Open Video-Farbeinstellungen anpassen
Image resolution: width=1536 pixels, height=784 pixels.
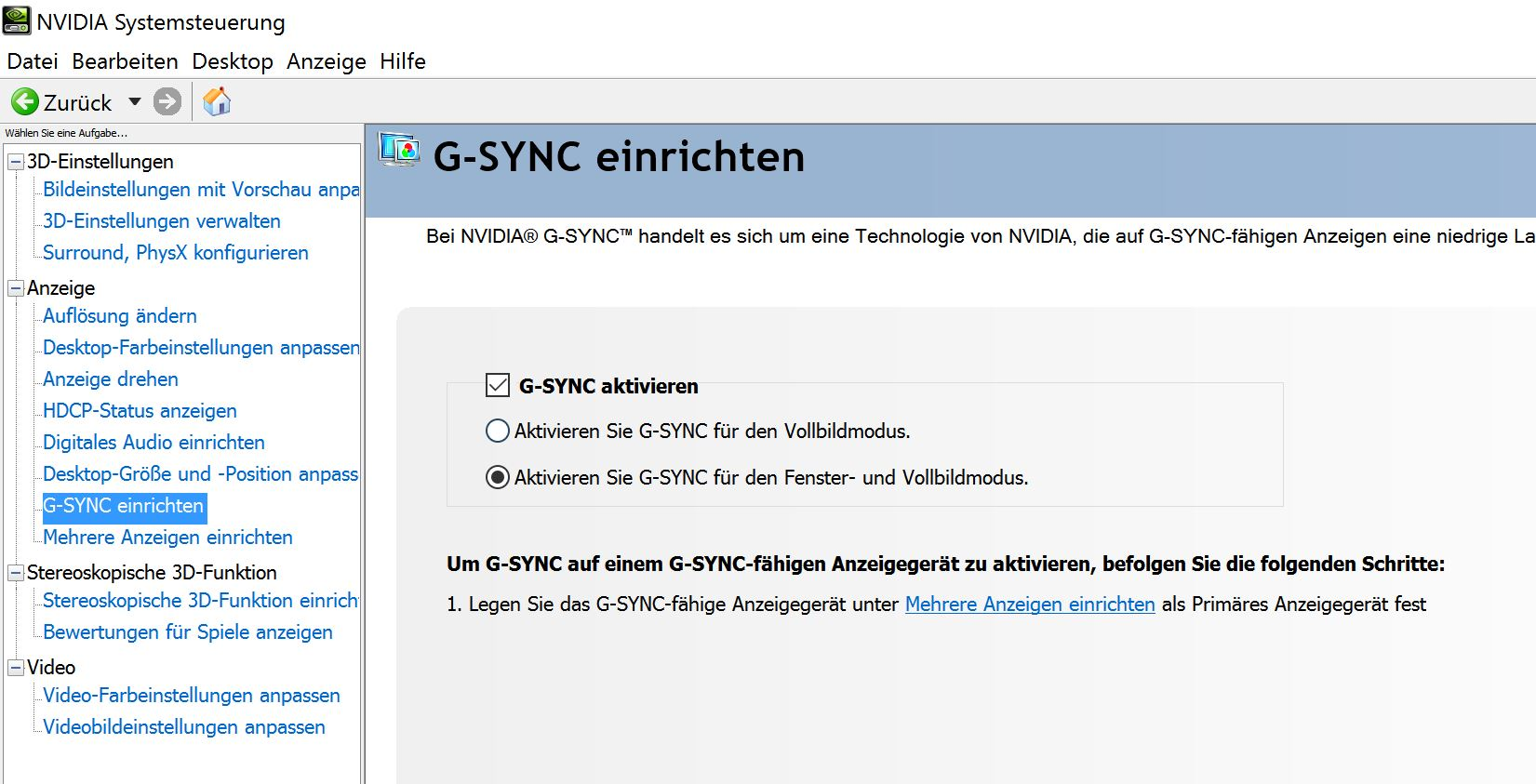click(192, 696)
